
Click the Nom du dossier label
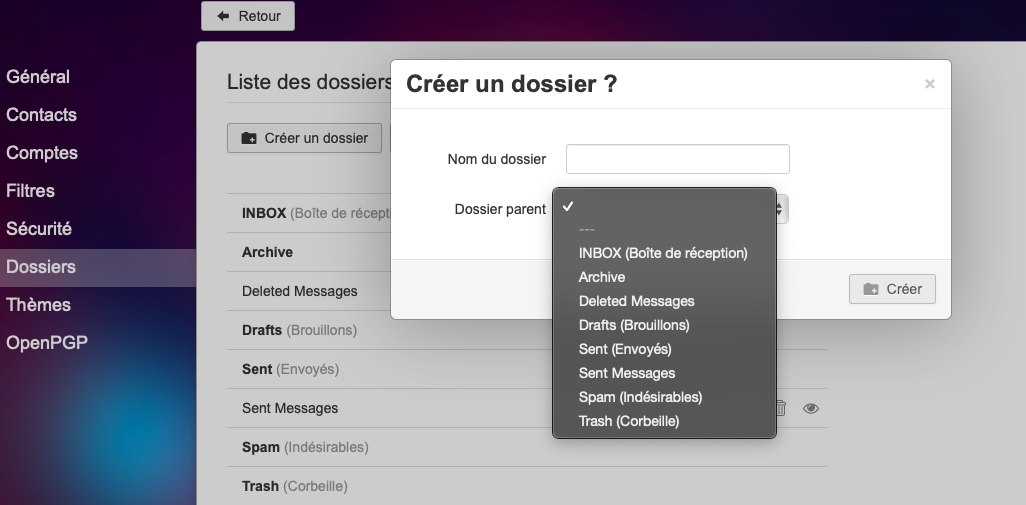tap(497, 159)
